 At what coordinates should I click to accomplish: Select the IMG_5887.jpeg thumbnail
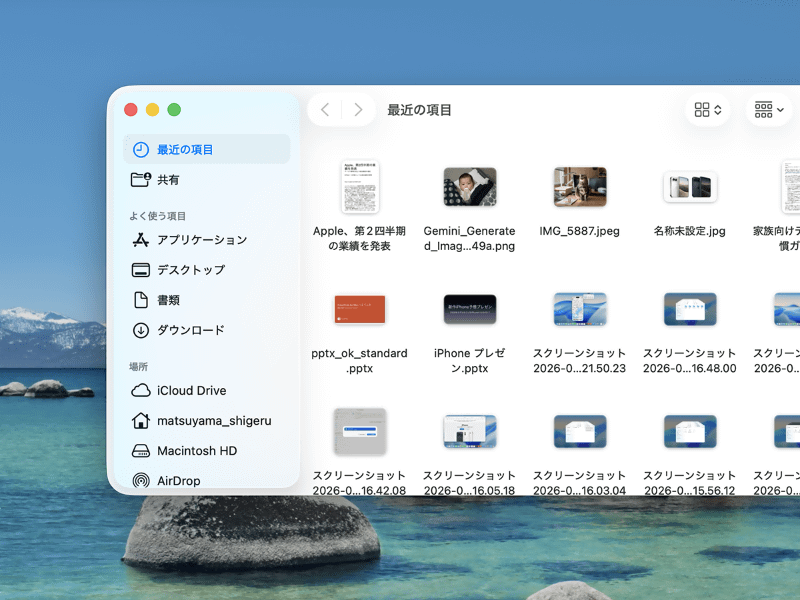[x=580, y=187]
